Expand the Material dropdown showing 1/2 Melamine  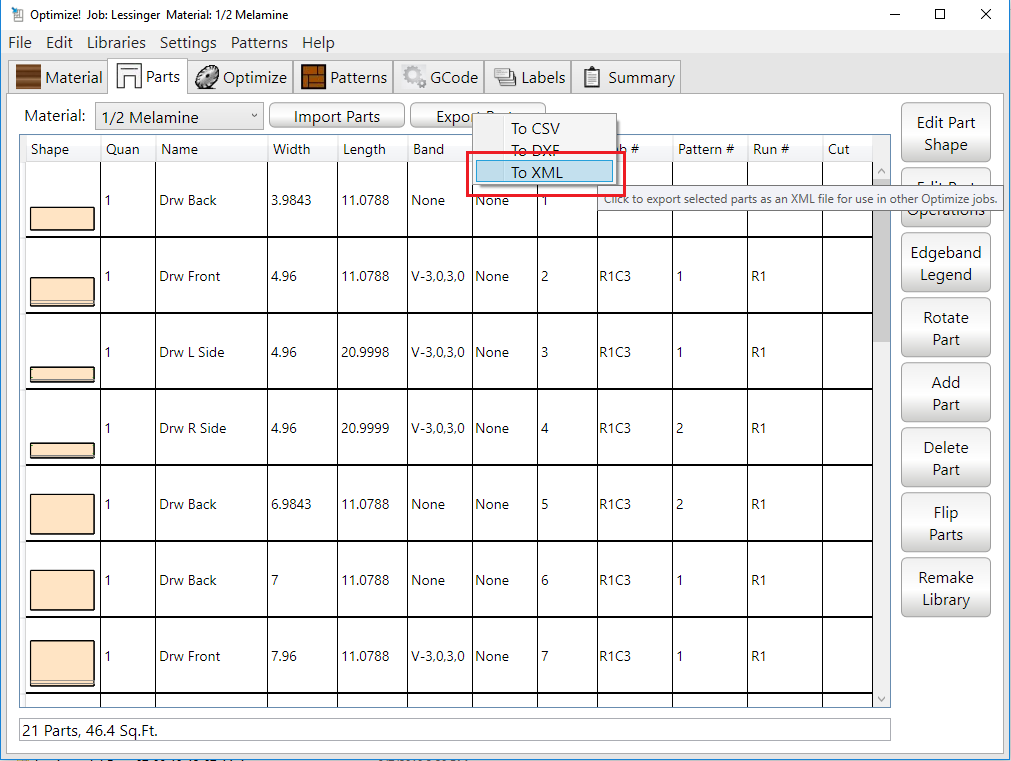point(180,117)
